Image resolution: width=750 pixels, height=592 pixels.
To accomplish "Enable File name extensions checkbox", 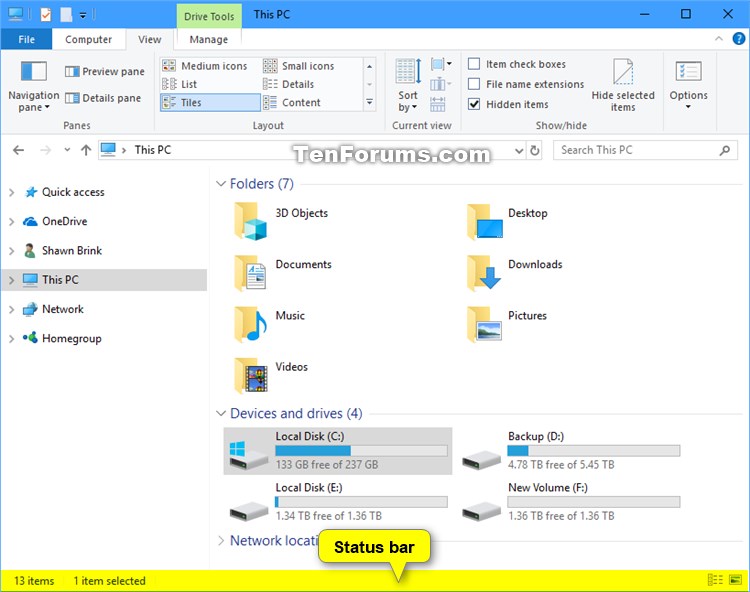I will [474, 84].
